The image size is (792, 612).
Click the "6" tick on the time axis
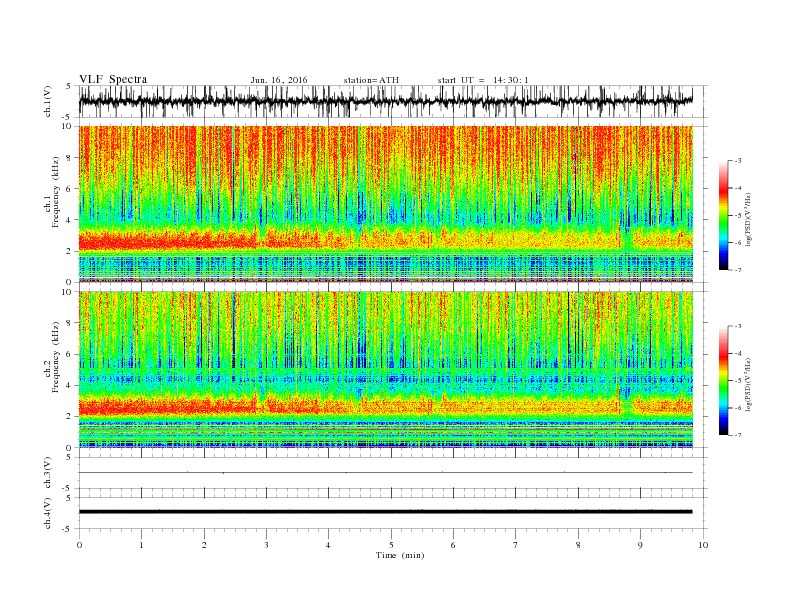coord(453,545)
